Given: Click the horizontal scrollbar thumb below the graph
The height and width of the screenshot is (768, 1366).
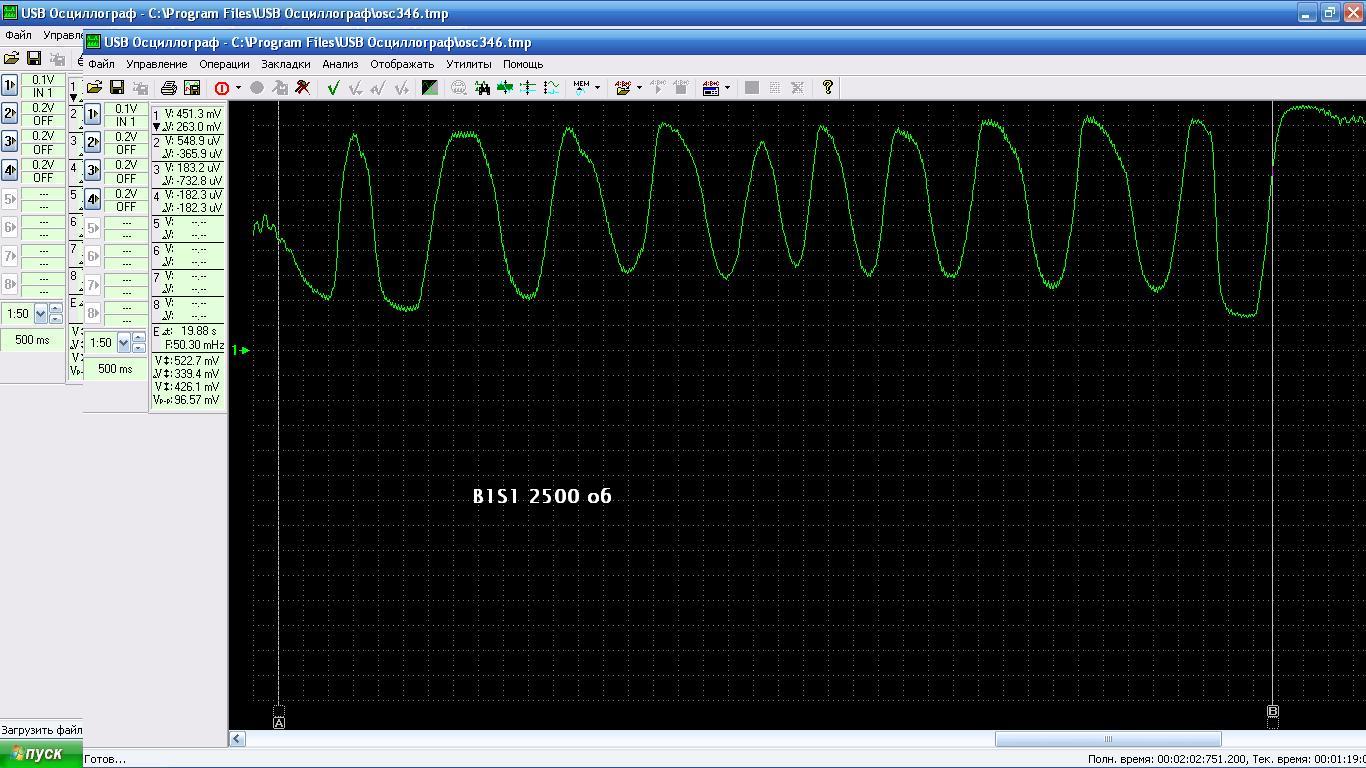Looking at the screenshot, I should pyautogui.click(x=1107, y=739).
